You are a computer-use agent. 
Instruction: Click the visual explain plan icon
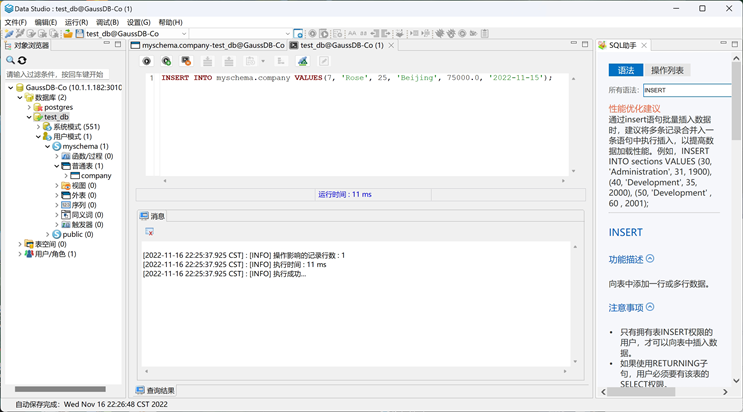(302, 61)
